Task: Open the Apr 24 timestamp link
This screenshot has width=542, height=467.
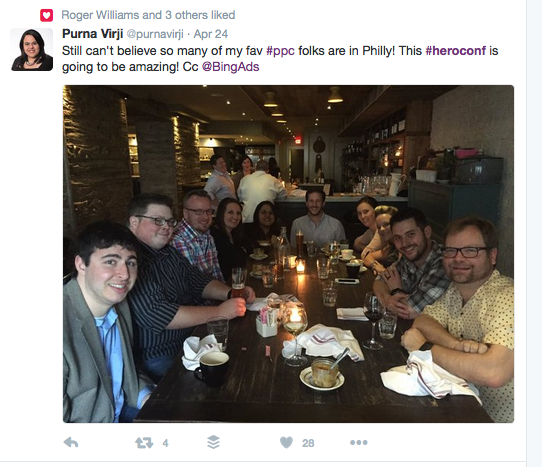Action: [x=211, y=34]
